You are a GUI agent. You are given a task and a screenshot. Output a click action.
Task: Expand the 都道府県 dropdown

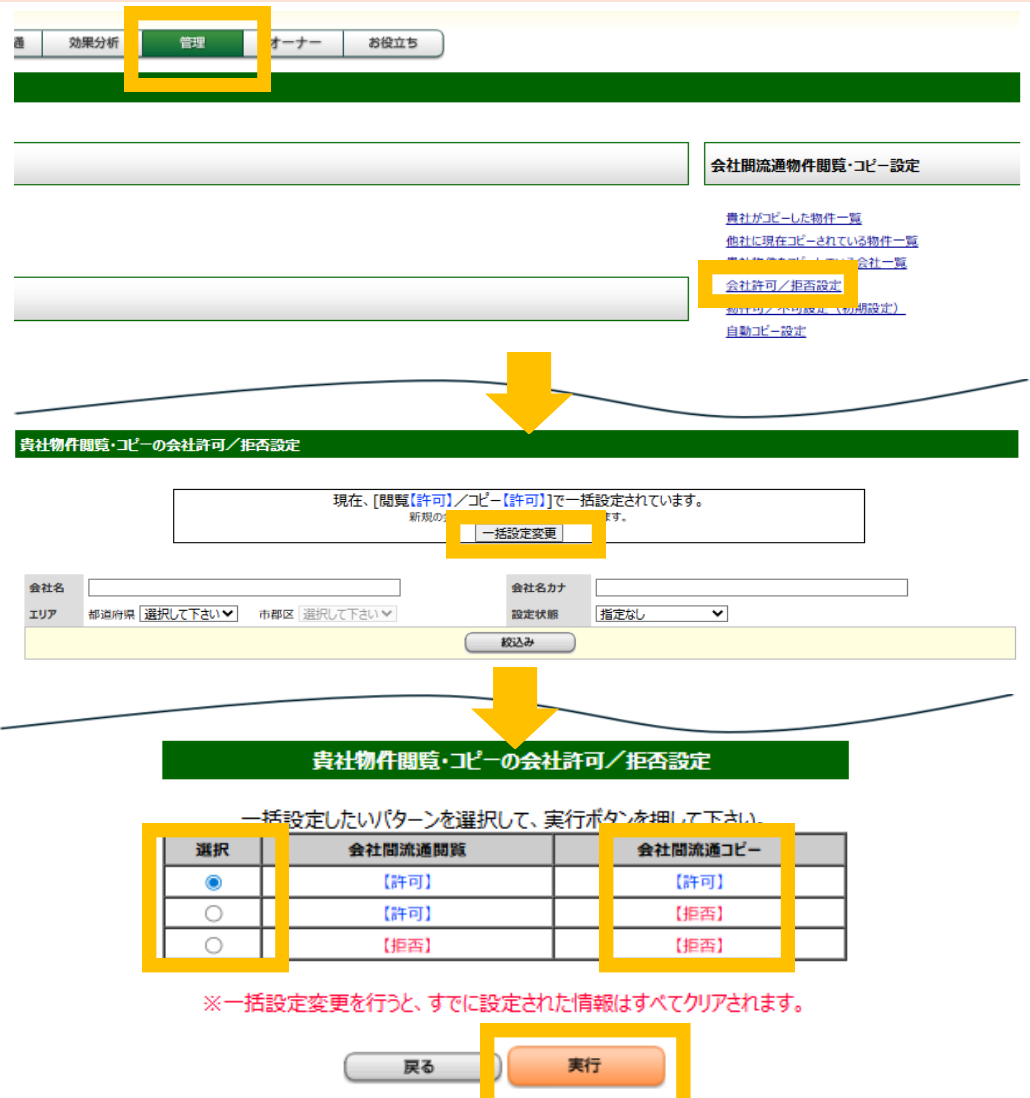[189, 614]
